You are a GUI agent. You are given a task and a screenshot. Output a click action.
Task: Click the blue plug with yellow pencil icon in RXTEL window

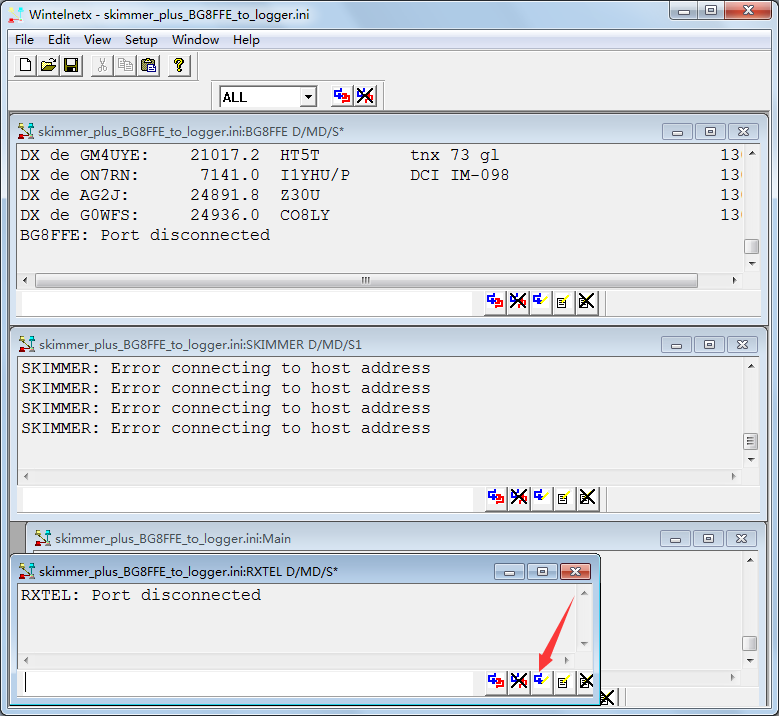(x=542, y=681)
